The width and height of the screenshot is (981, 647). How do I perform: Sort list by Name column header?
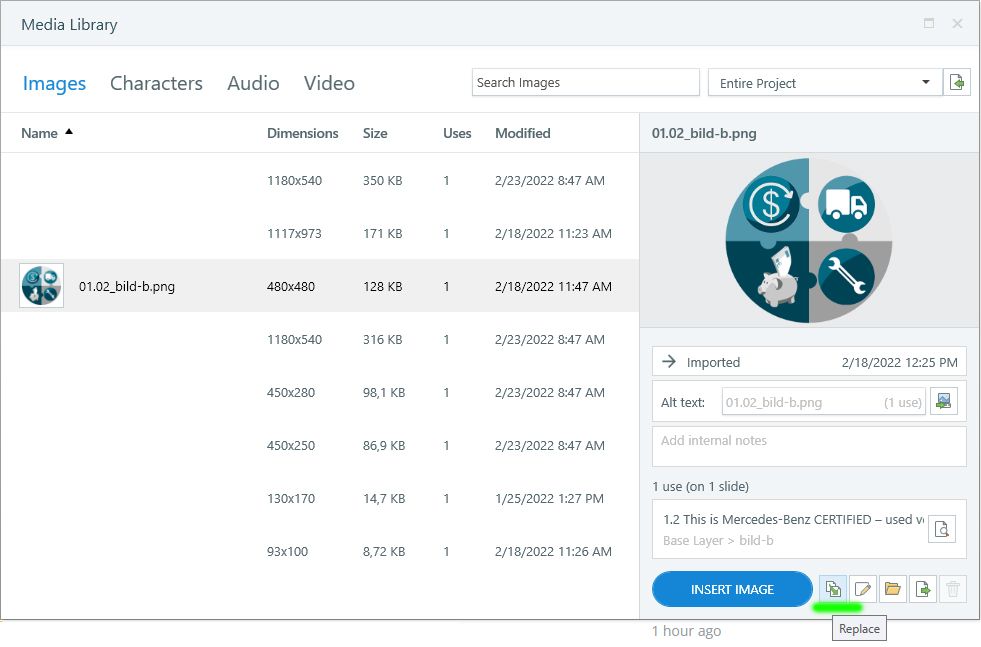coord(40,133)
